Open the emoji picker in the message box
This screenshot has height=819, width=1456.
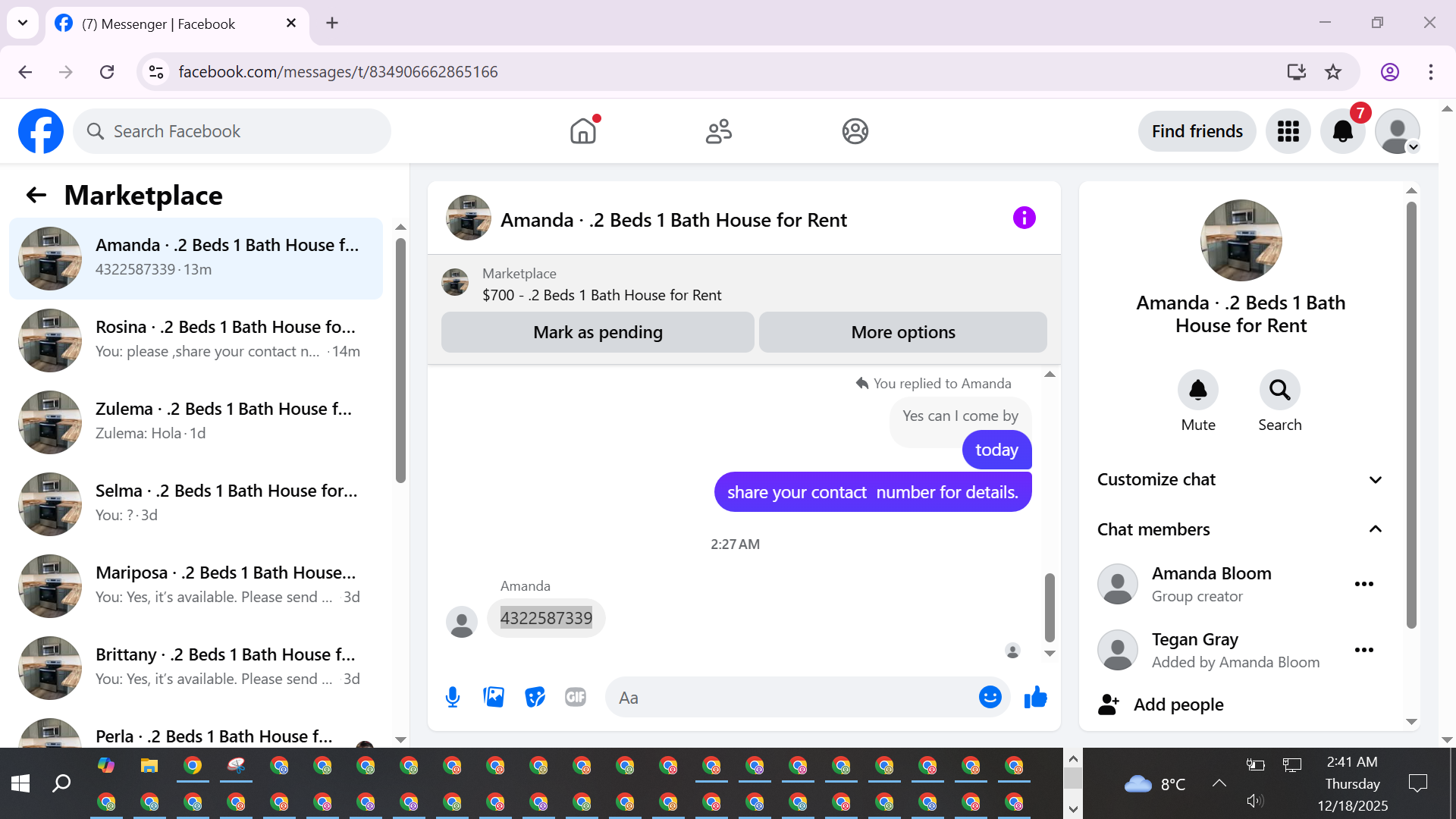point(990,697)
